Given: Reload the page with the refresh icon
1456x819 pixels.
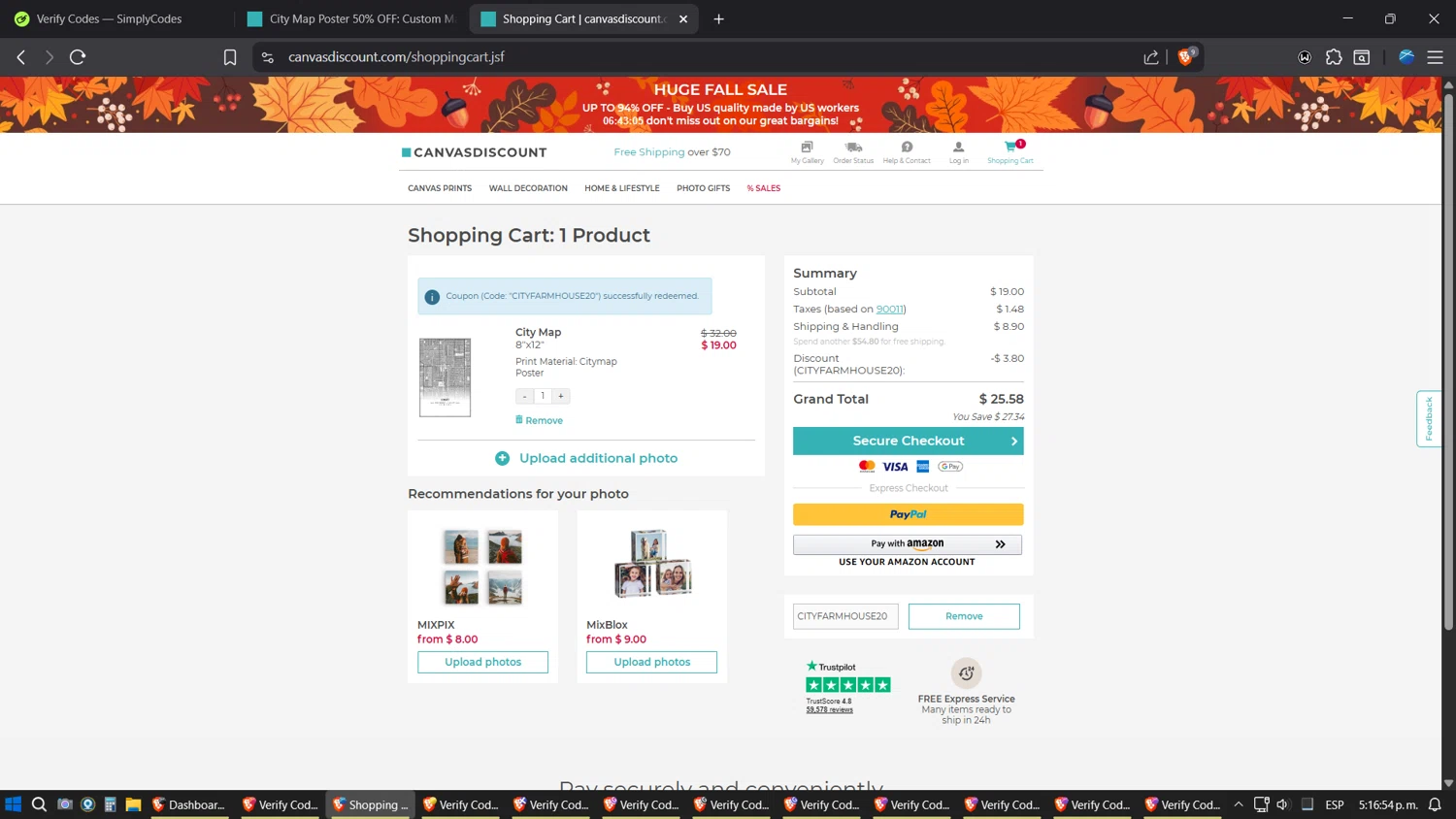Looking at the screenshot, I should 78,57.
